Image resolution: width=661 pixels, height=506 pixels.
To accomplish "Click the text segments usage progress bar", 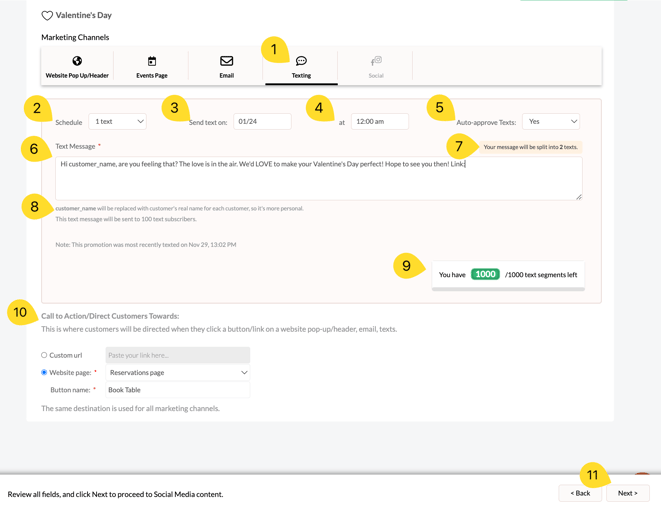I will [508, 289].
